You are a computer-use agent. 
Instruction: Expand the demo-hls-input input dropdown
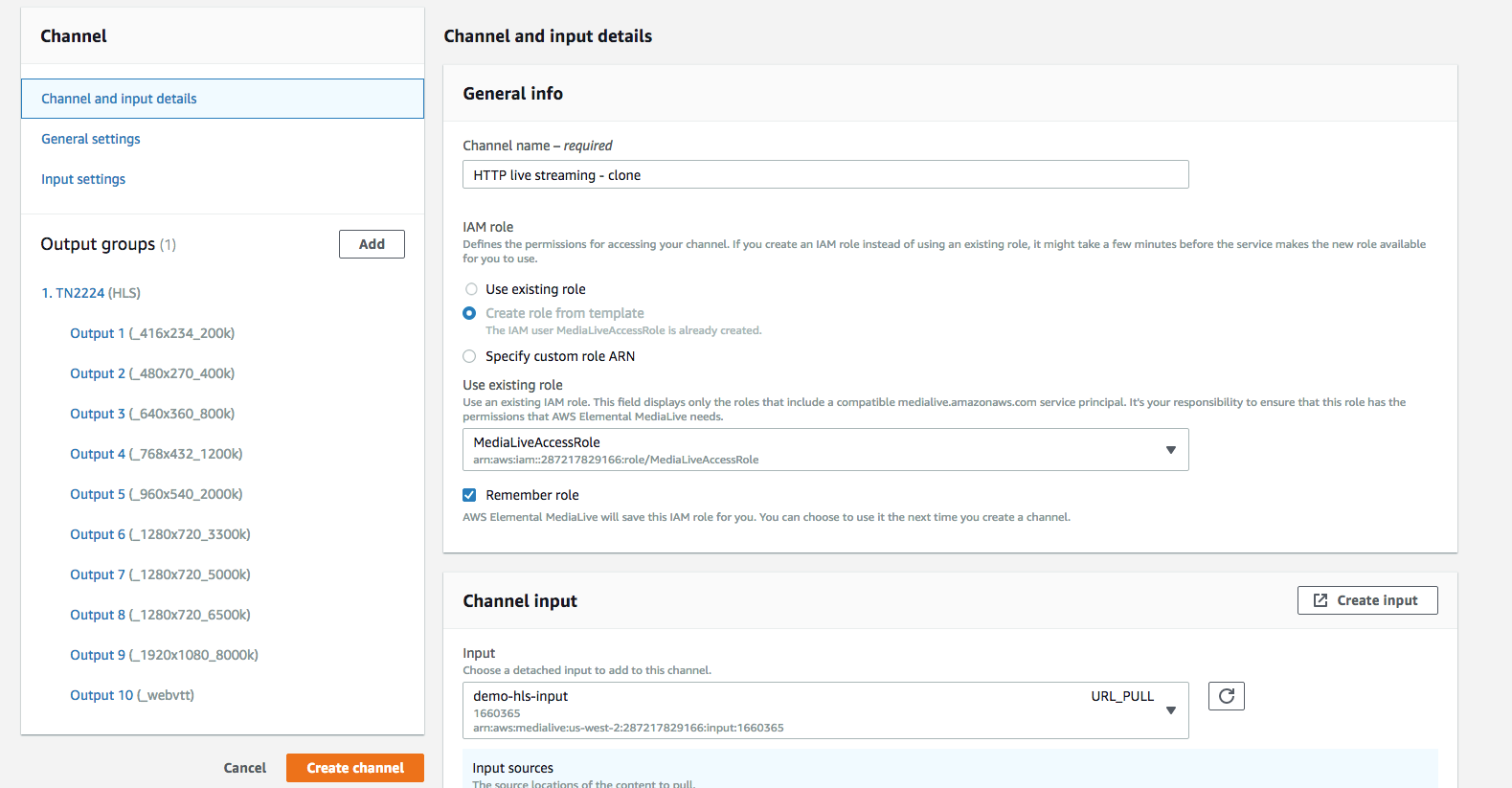(x=824, y=710)
